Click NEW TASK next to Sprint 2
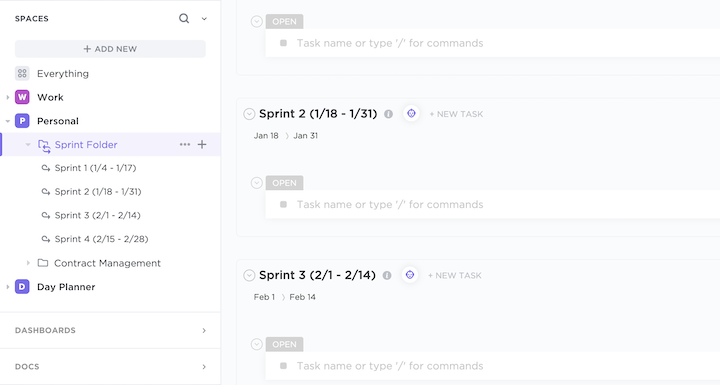 coord(456,114)
